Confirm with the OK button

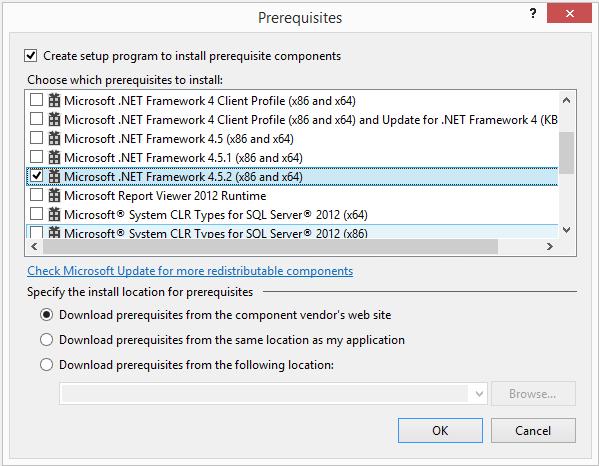(x=440, y=430)
